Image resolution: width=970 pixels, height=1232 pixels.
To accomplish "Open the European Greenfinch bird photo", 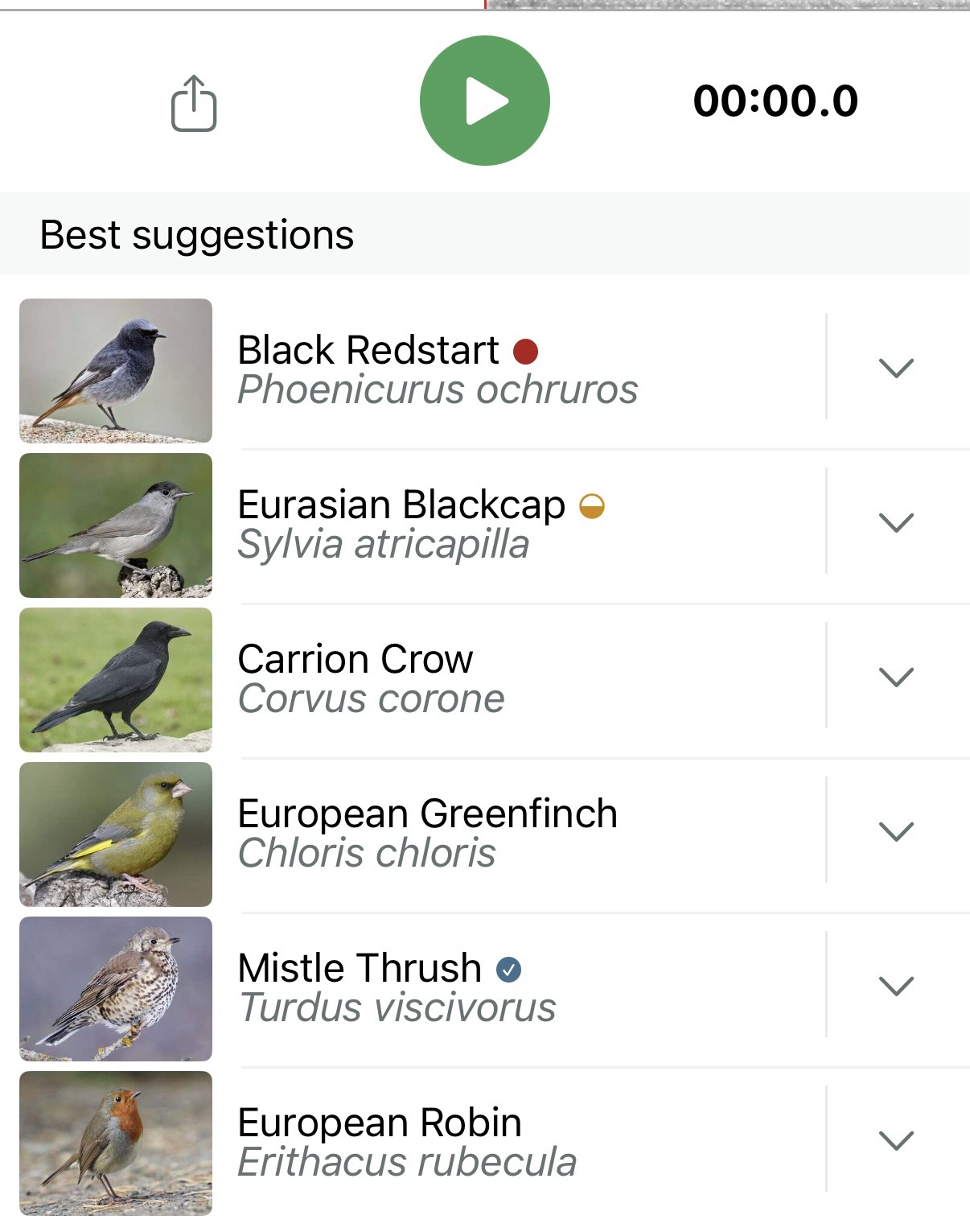I will tap(116, 834).
